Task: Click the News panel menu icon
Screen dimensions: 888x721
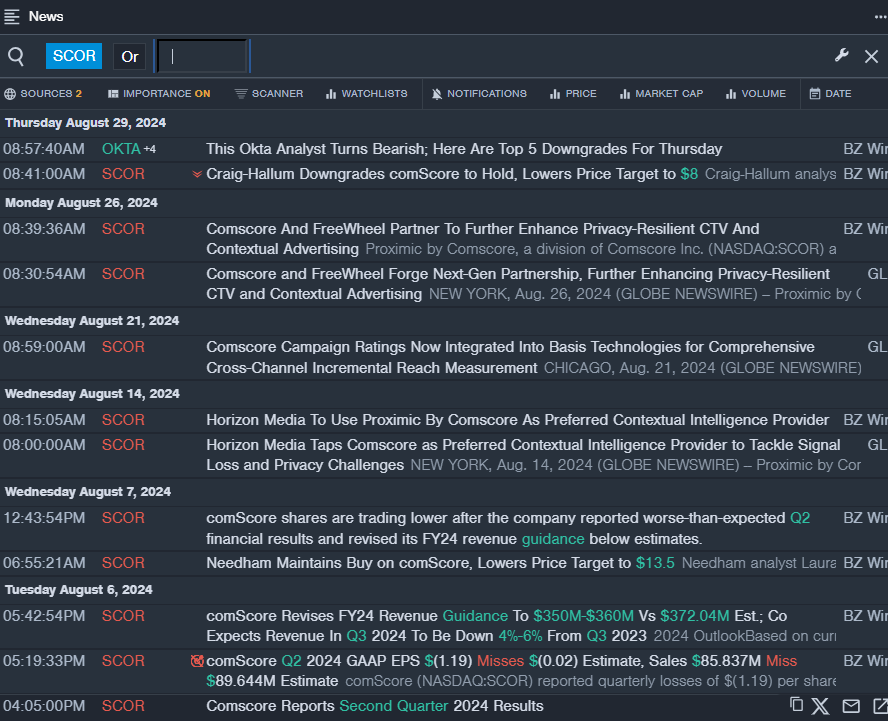Action: pyautogui.click(x=12, y=16)
